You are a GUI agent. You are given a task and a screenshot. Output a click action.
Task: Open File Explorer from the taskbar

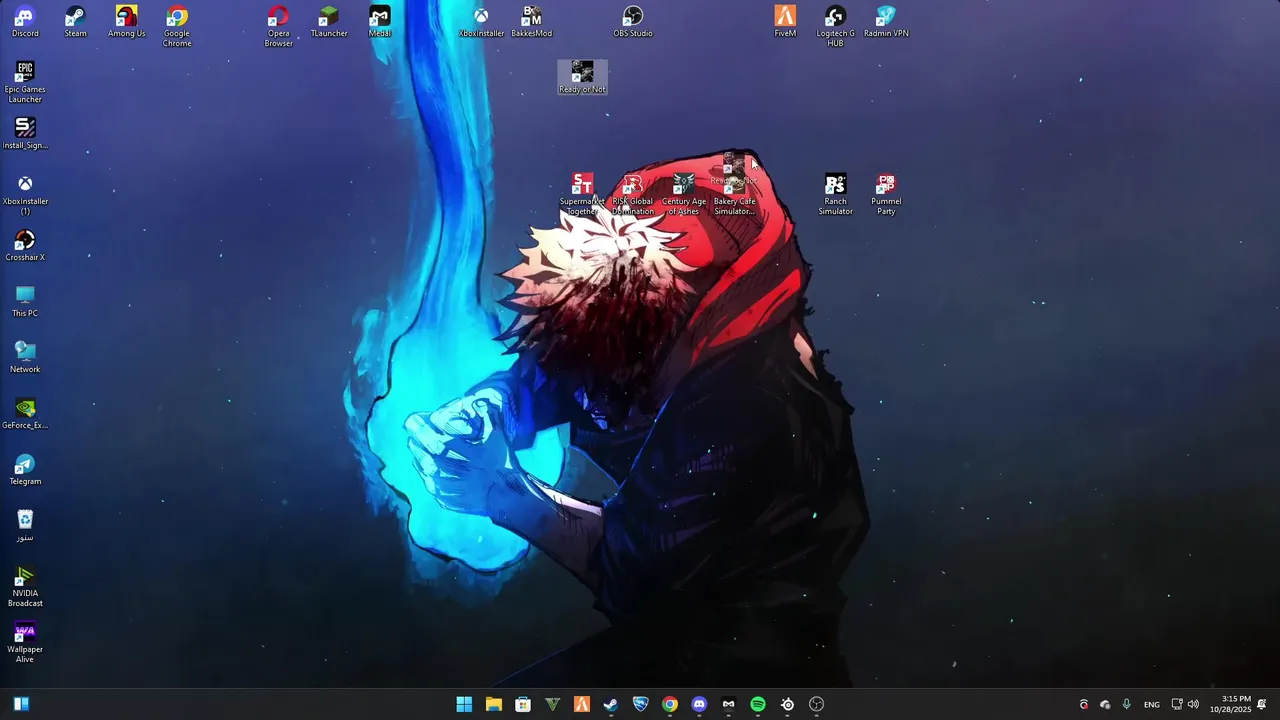(493, 704)
